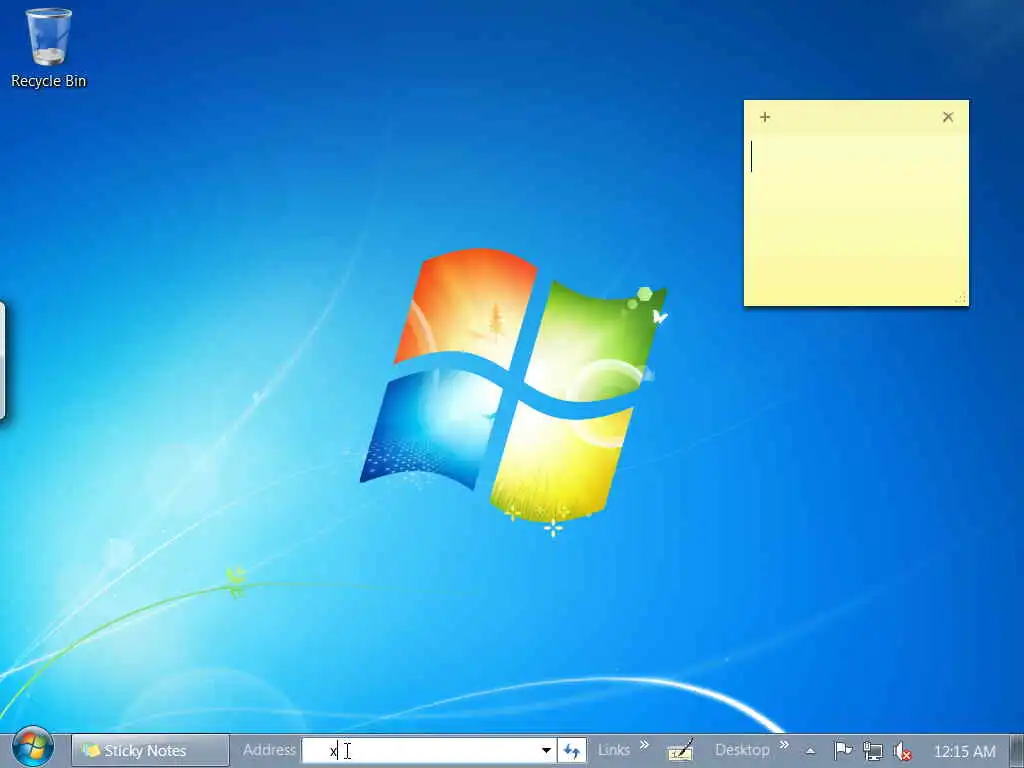Add a new sticky note with plus
This screenshot has height=768, width=1024.
tap(765, 118)
